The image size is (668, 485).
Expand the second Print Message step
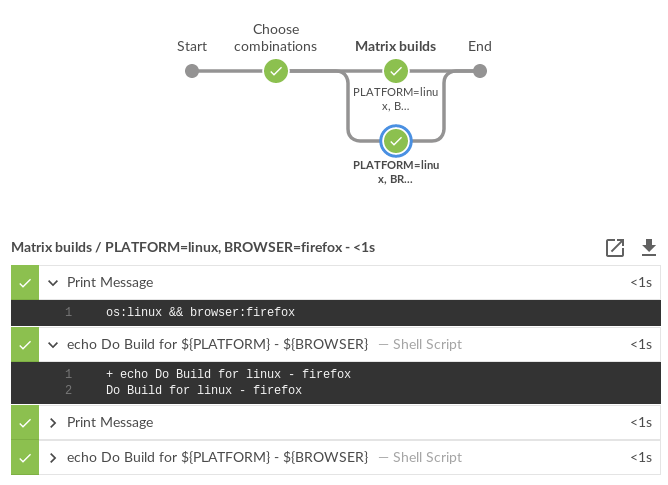tap(53, 423)
